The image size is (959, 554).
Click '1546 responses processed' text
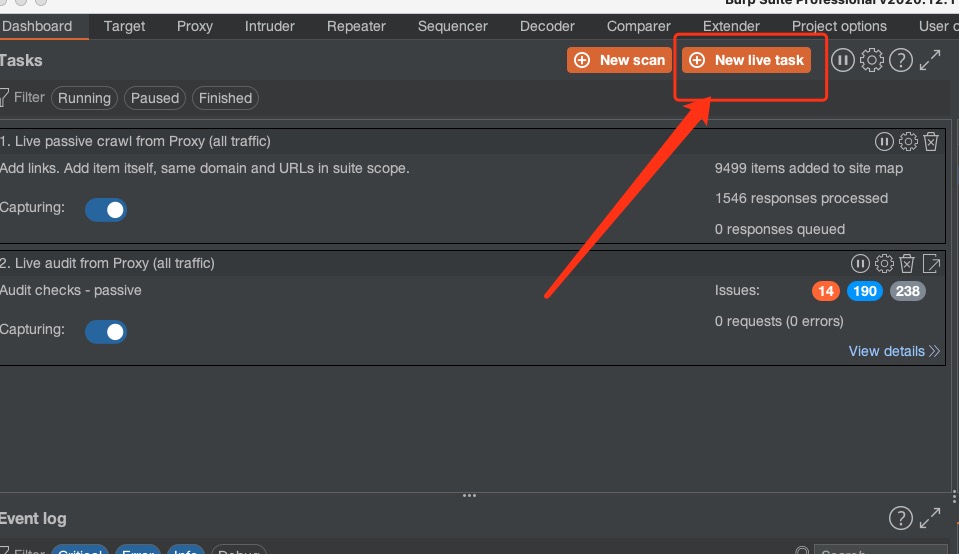[801, 198]
